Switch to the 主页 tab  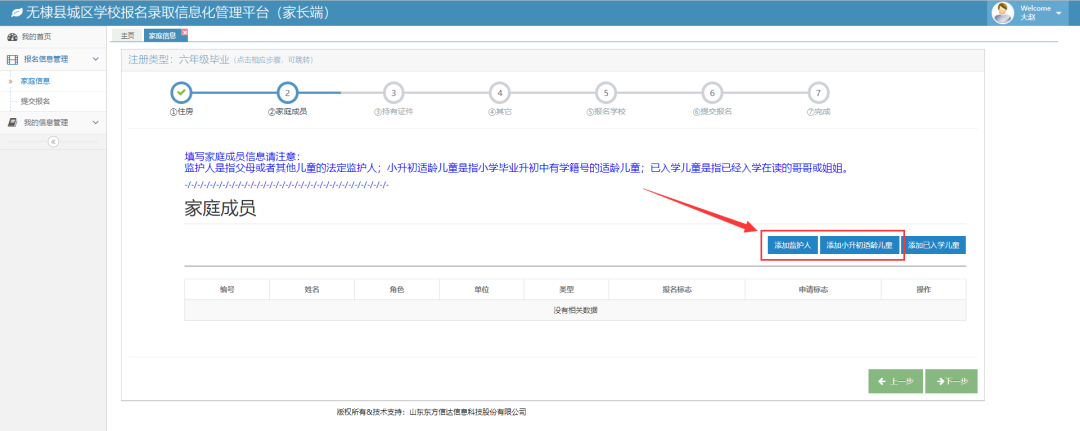[x=127, y=36]
